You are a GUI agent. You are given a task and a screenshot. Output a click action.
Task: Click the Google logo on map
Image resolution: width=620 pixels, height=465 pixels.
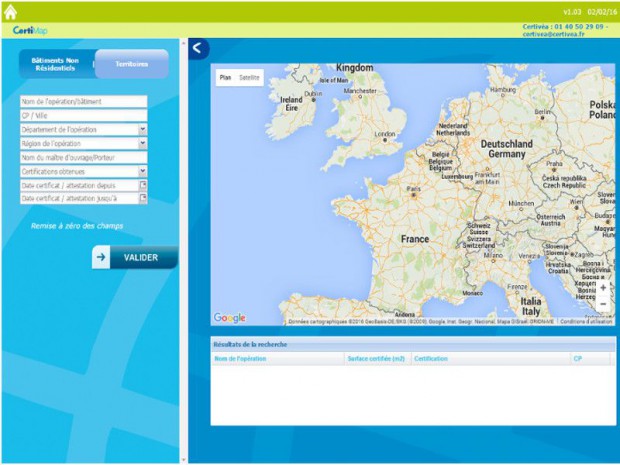click(x=229, y=318)
